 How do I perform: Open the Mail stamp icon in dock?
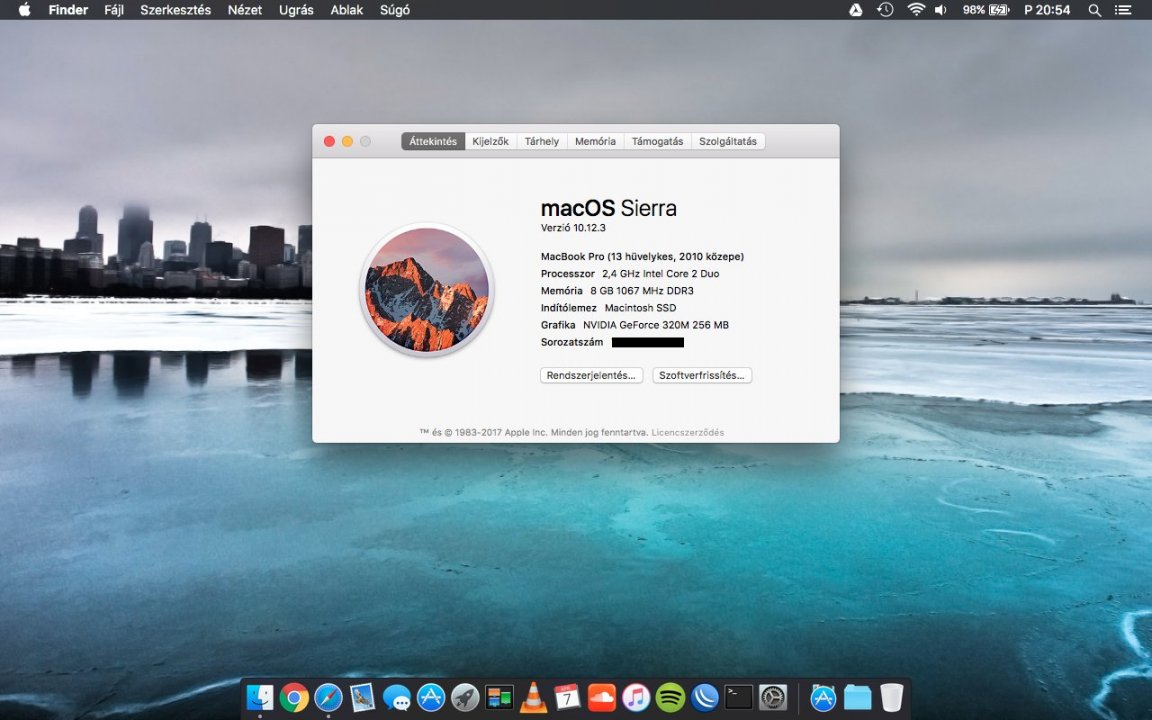click(362, 697)
